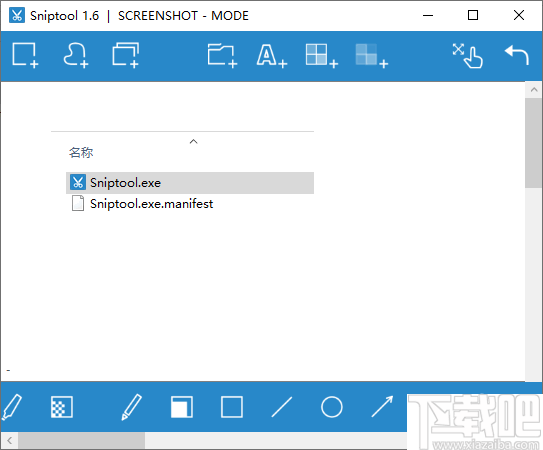Screen dimensions: 543x450
Task: Maximize the Sniptool window
Action: [x=473, y=16]
